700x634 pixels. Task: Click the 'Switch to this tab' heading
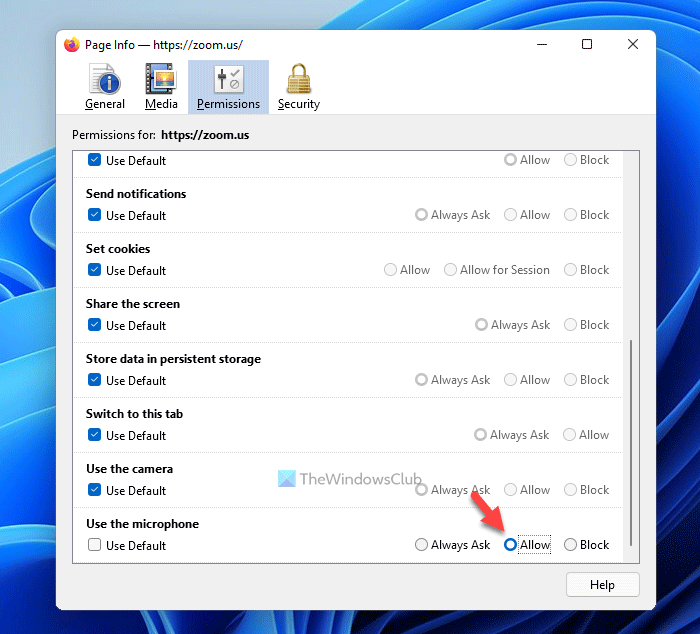point(134,414)
